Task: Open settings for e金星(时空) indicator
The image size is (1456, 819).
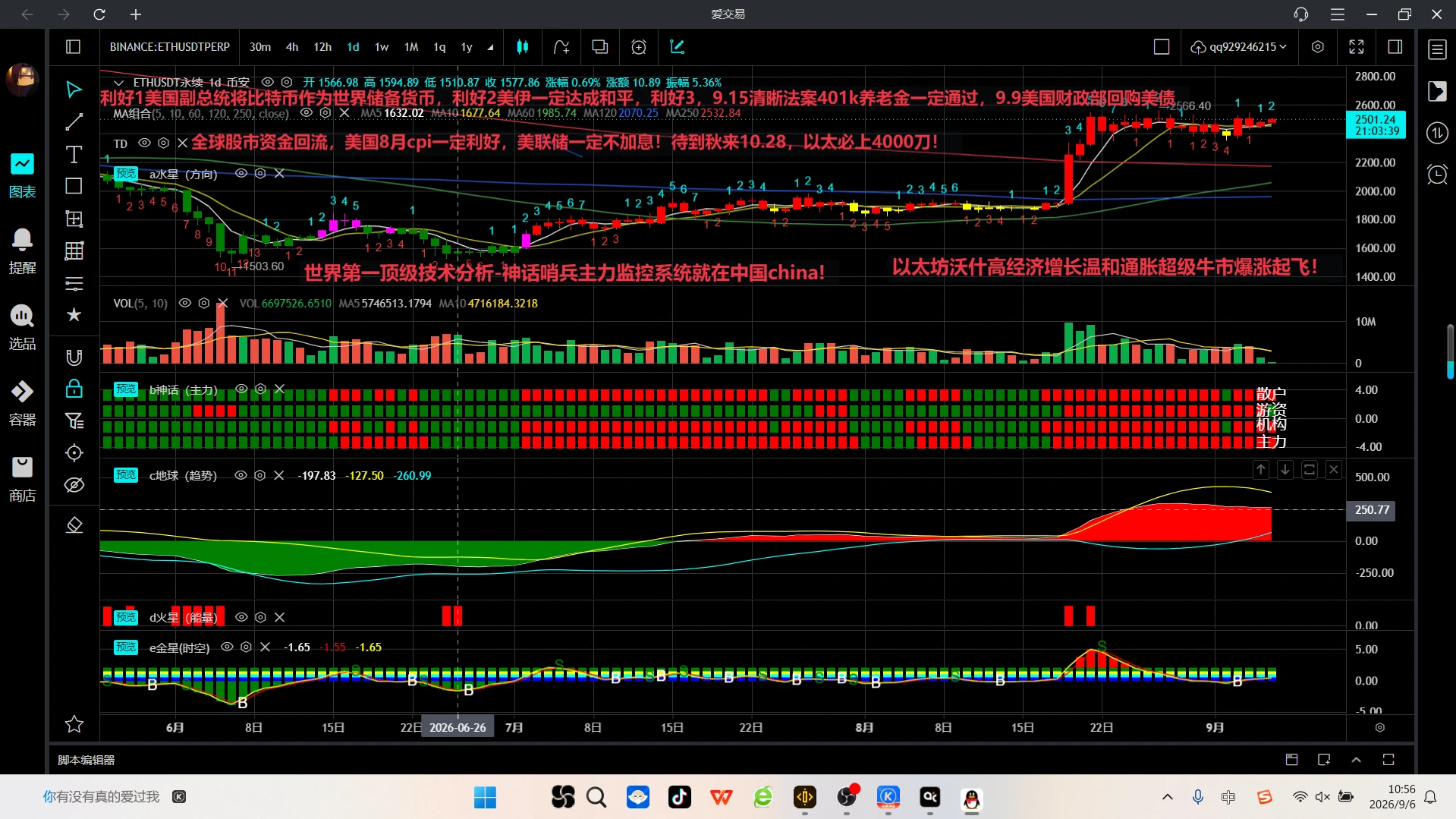Action: coord(246,647)
